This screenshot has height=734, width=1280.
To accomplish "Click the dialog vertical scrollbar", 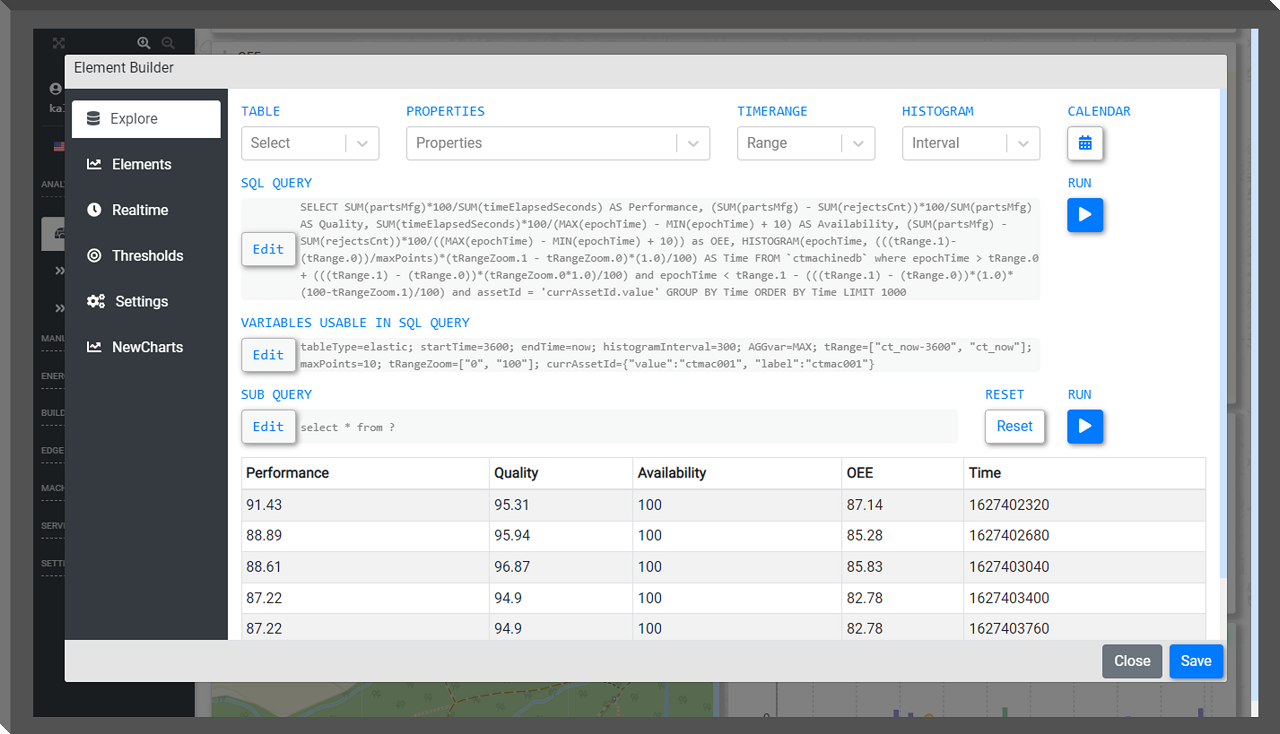I will click(1223, 332).
